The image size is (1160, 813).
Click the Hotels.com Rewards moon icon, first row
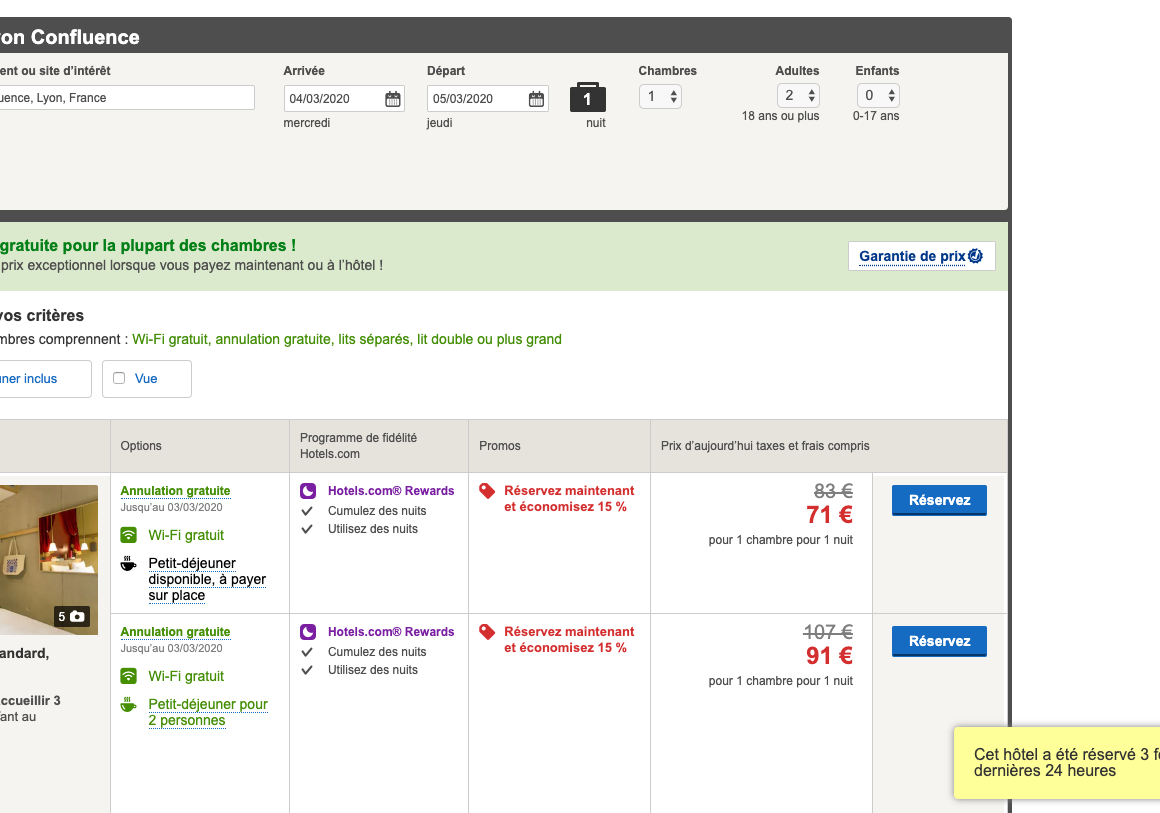pos(309,491)
